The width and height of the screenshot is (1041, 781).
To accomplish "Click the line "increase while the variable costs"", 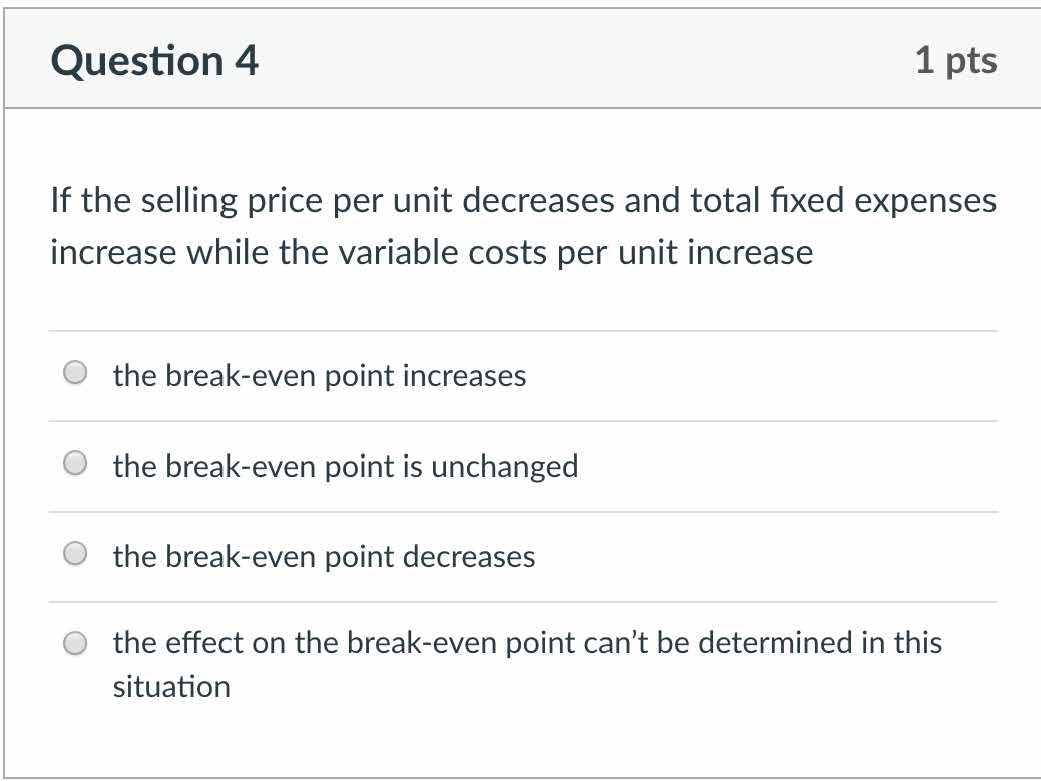I will (431, 252).
